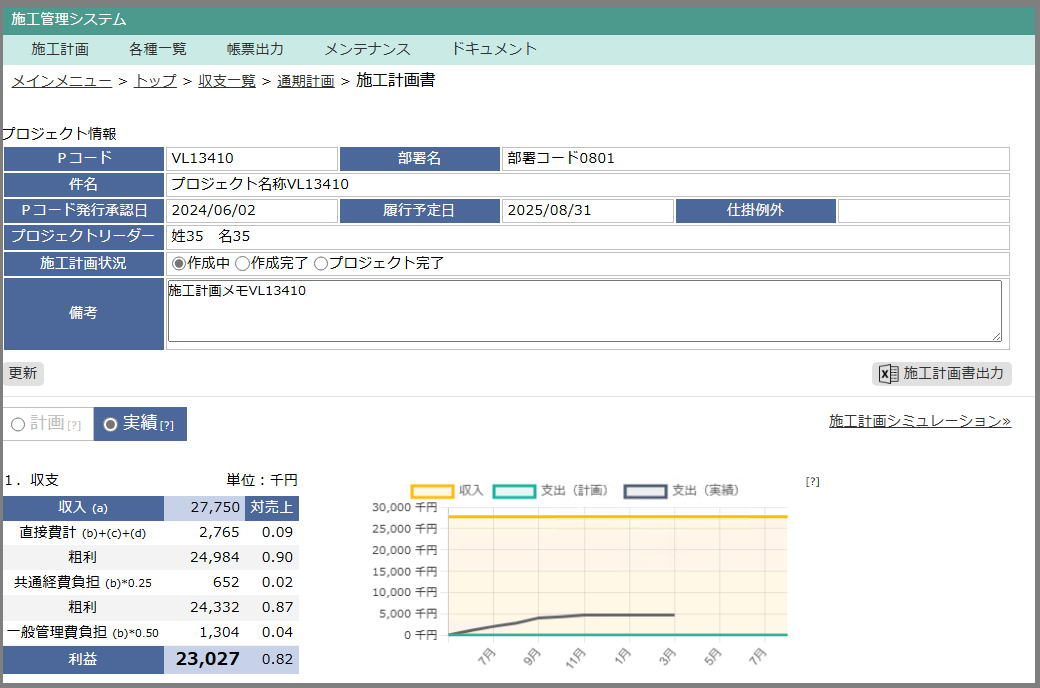
Task: Open the ドキュメント menu
Action: click(494, 49)
